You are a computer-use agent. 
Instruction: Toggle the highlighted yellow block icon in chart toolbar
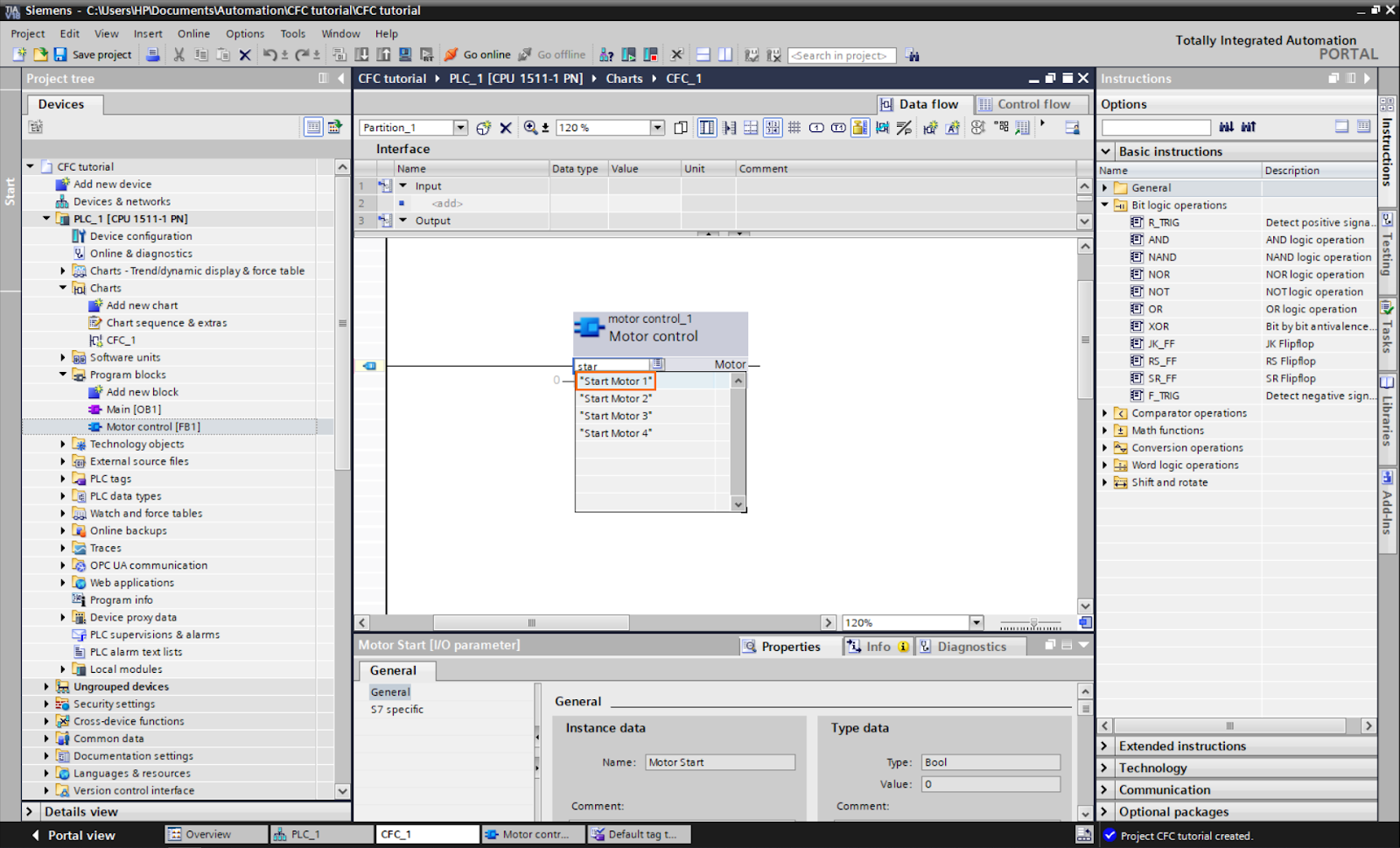[860, 128]
